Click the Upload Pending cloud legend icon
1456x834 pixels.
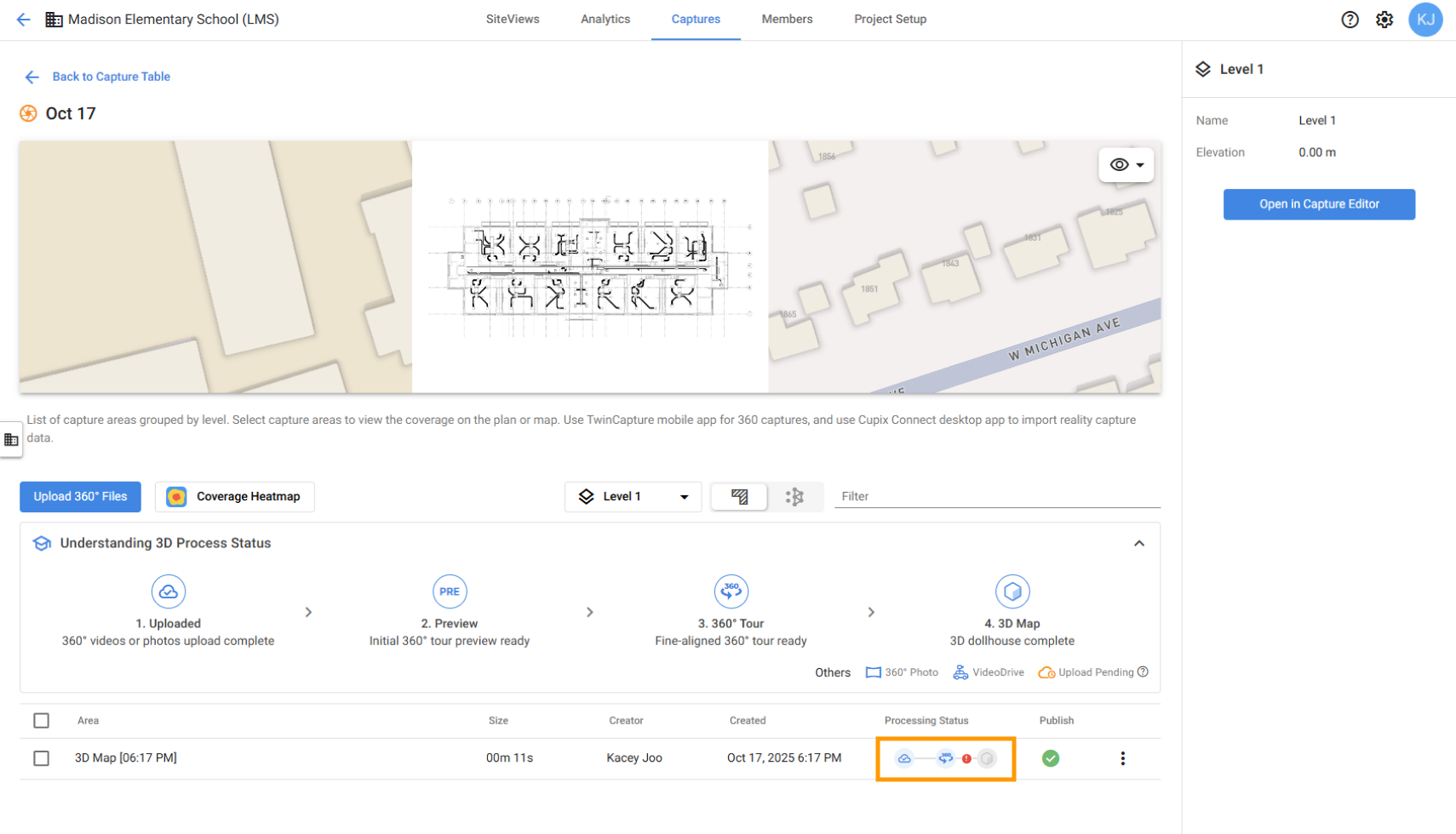[x=1046, y=672]
